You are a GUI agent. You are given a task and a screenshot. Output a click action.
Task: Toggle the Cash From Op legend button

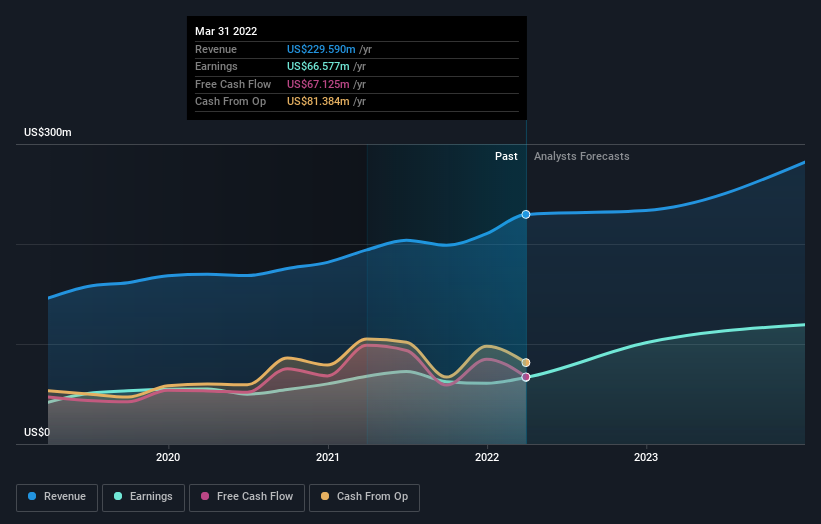pyautogui.click(x=364, y=497)
